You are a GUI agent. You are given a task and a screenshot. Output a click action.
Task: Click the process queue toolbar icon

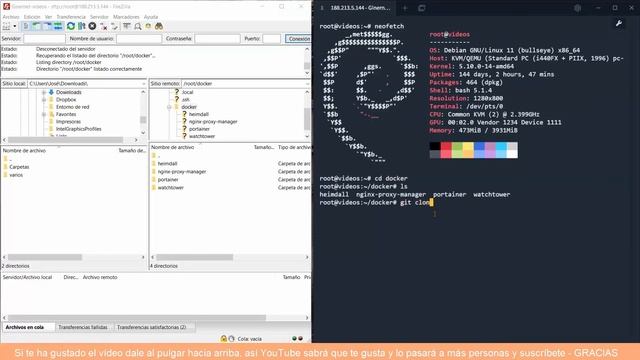click(x=82, y=26)
